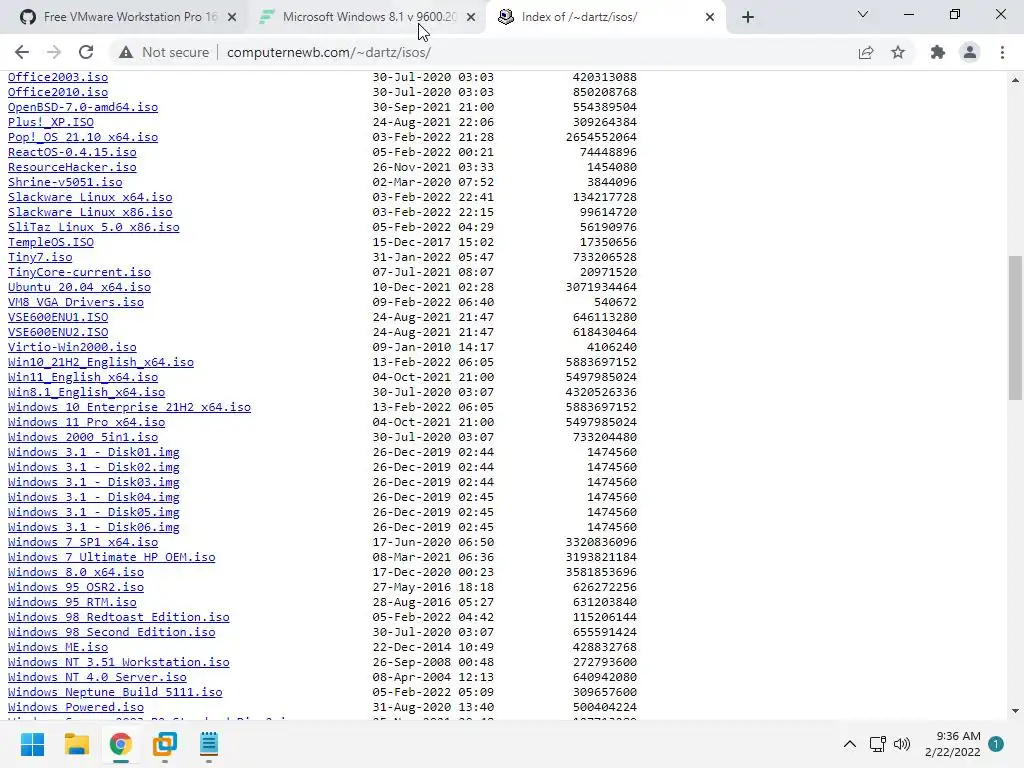
Task: Click the Tiny7.iso link
Action: pyautogui.click(x=40, y=257)
